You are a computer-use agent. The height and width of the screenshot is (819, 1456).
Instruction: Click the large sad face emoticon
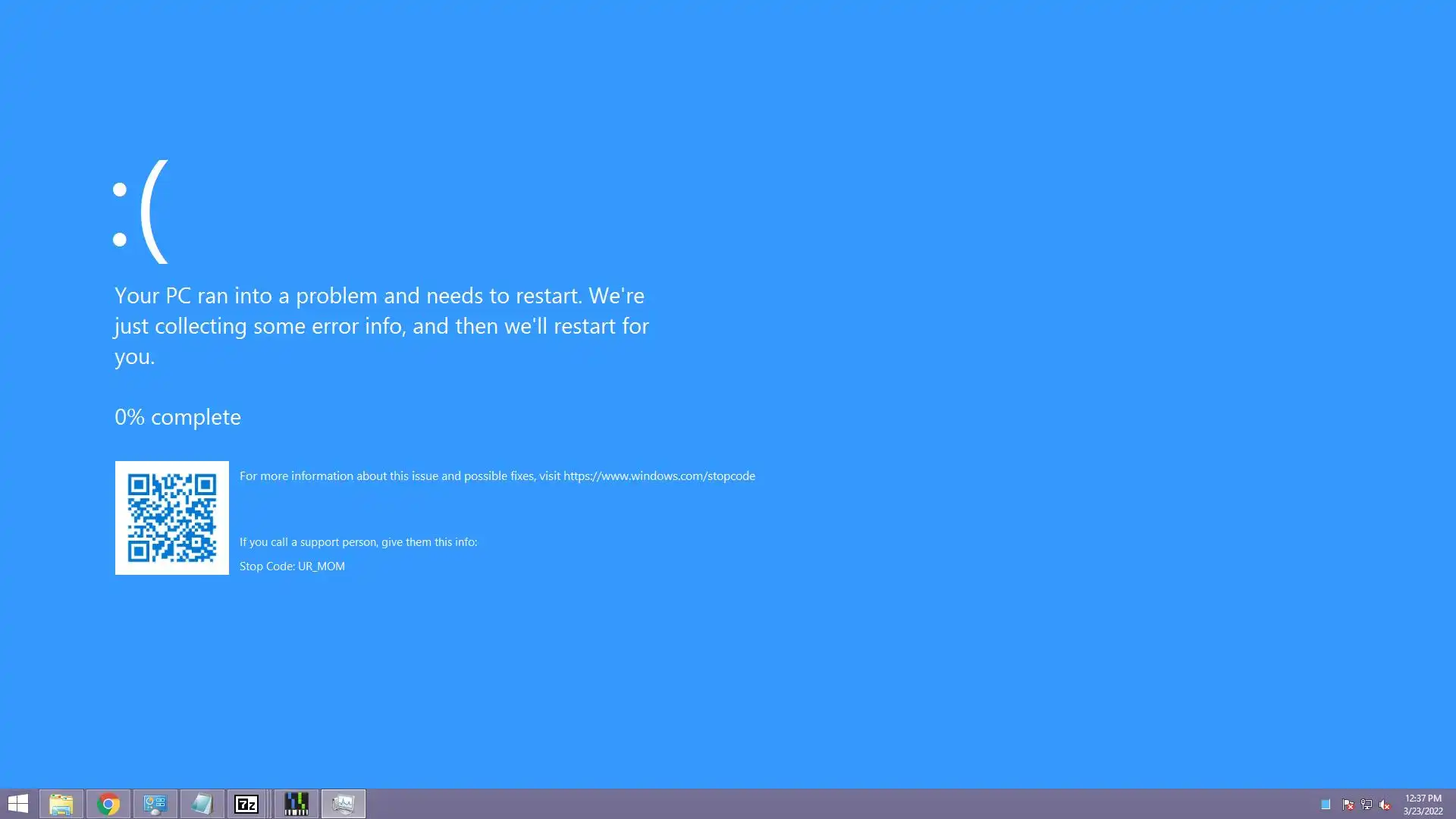pyautogui.click(x=141, y=212)
